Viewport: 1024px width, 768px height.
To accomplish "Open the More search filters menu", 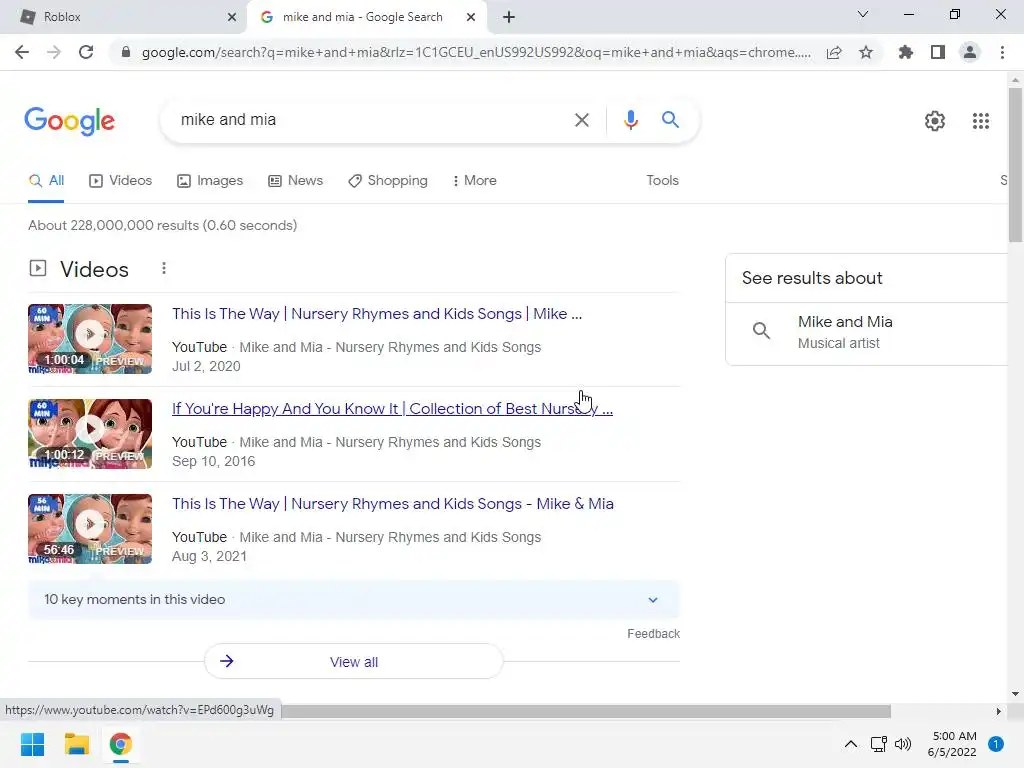I will click(475, 181).
